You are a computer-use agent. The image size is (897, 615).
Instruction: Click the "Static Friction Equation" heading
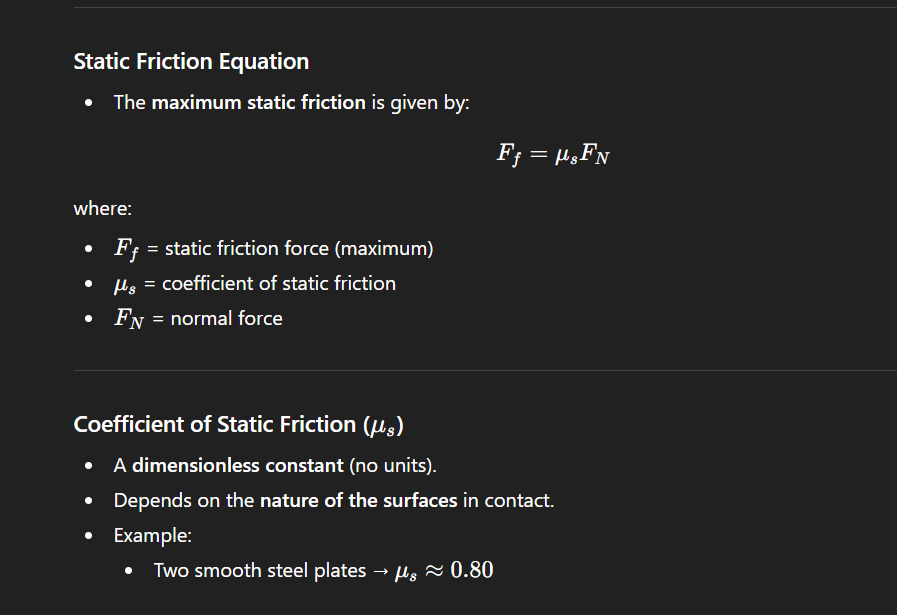click(x=191, y=62)
